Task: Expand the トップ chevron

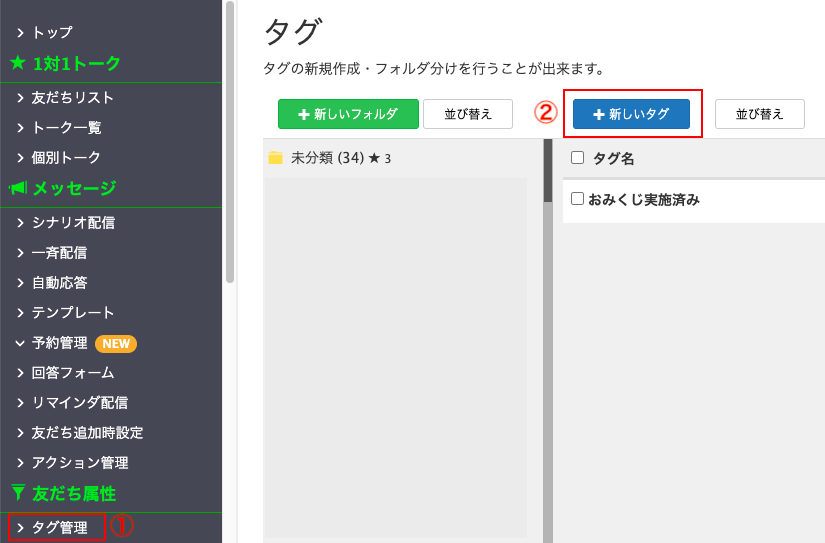Action: coord(20,33)
